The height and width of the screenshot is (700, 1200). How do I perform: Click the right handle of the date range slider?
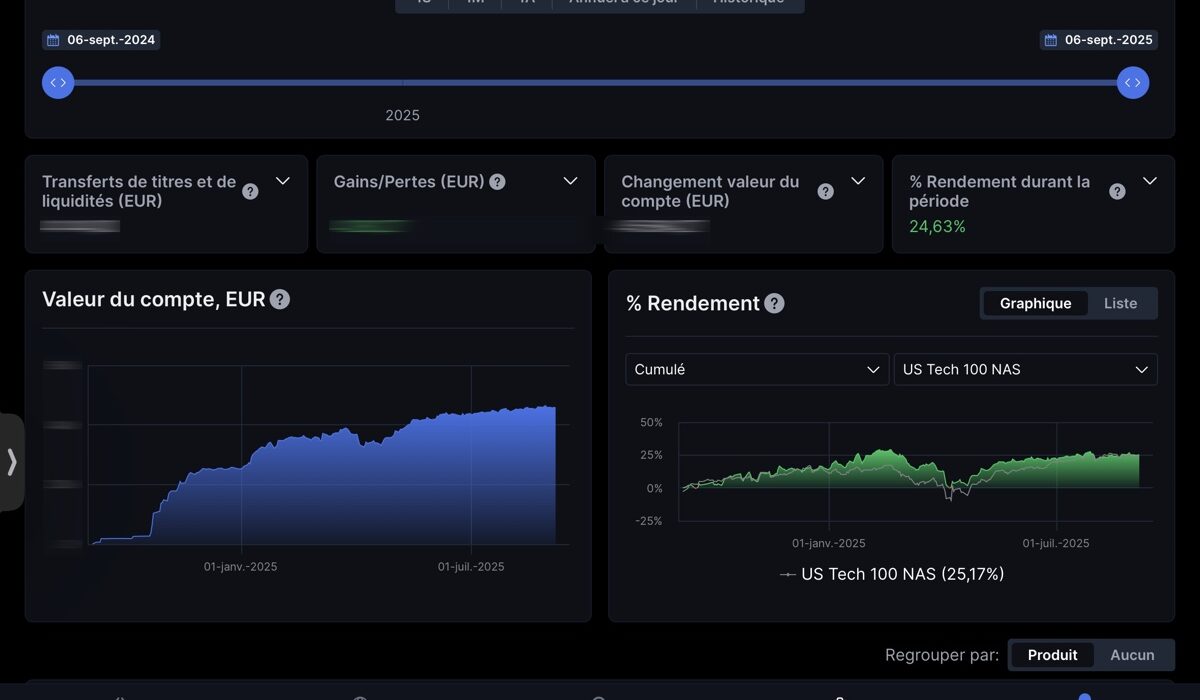1132,82
